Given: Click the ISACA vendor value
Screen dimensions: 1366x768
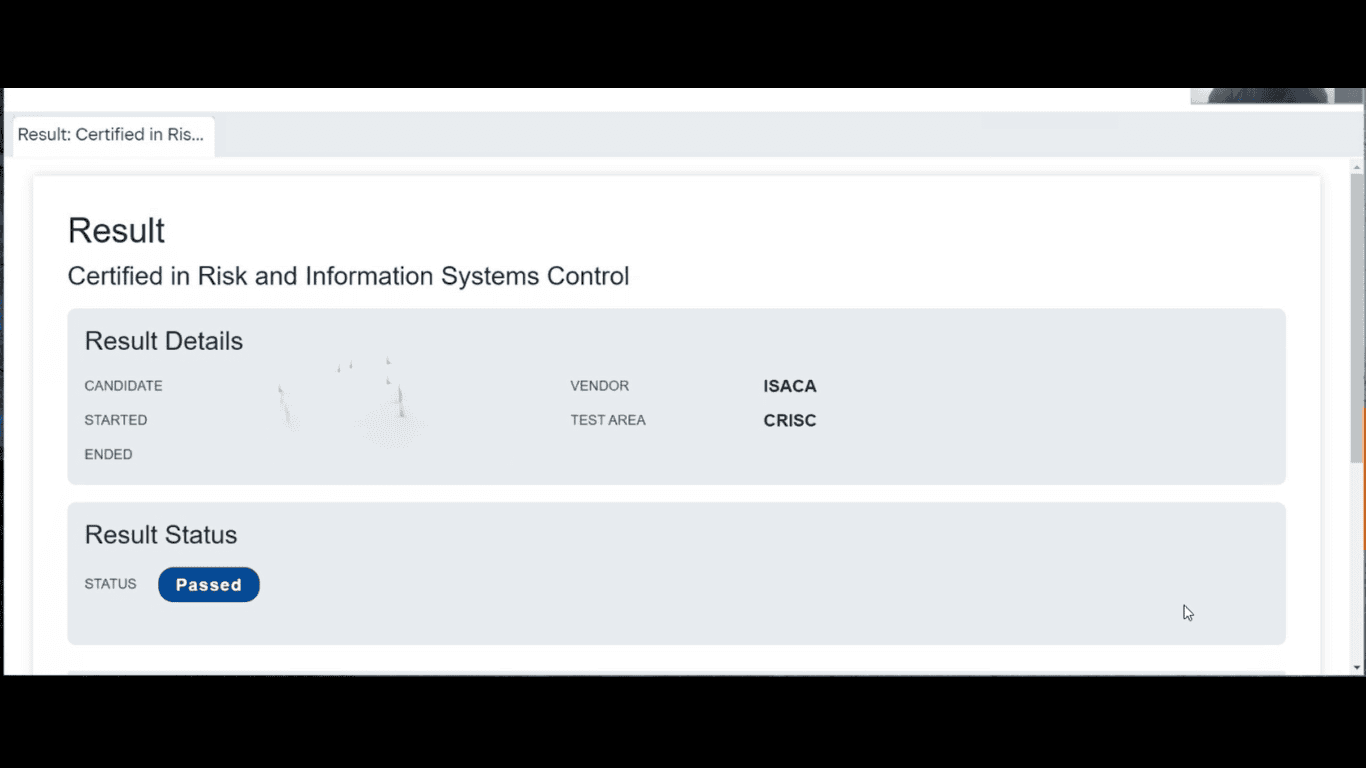Looking at the screenshot, I should click(790, 386).
